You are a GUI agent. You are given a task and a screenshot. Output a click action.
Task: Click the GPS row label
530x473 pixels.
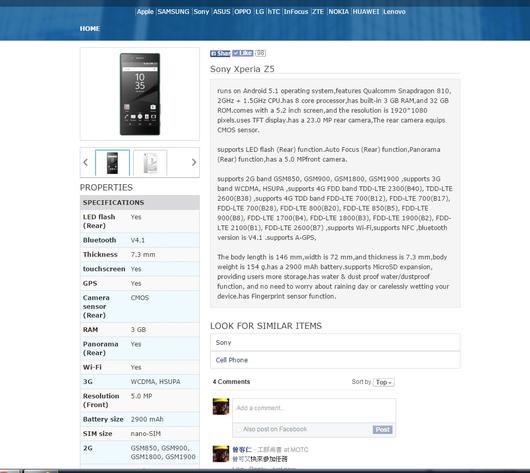pyautogui.click(x=90, y=283)
